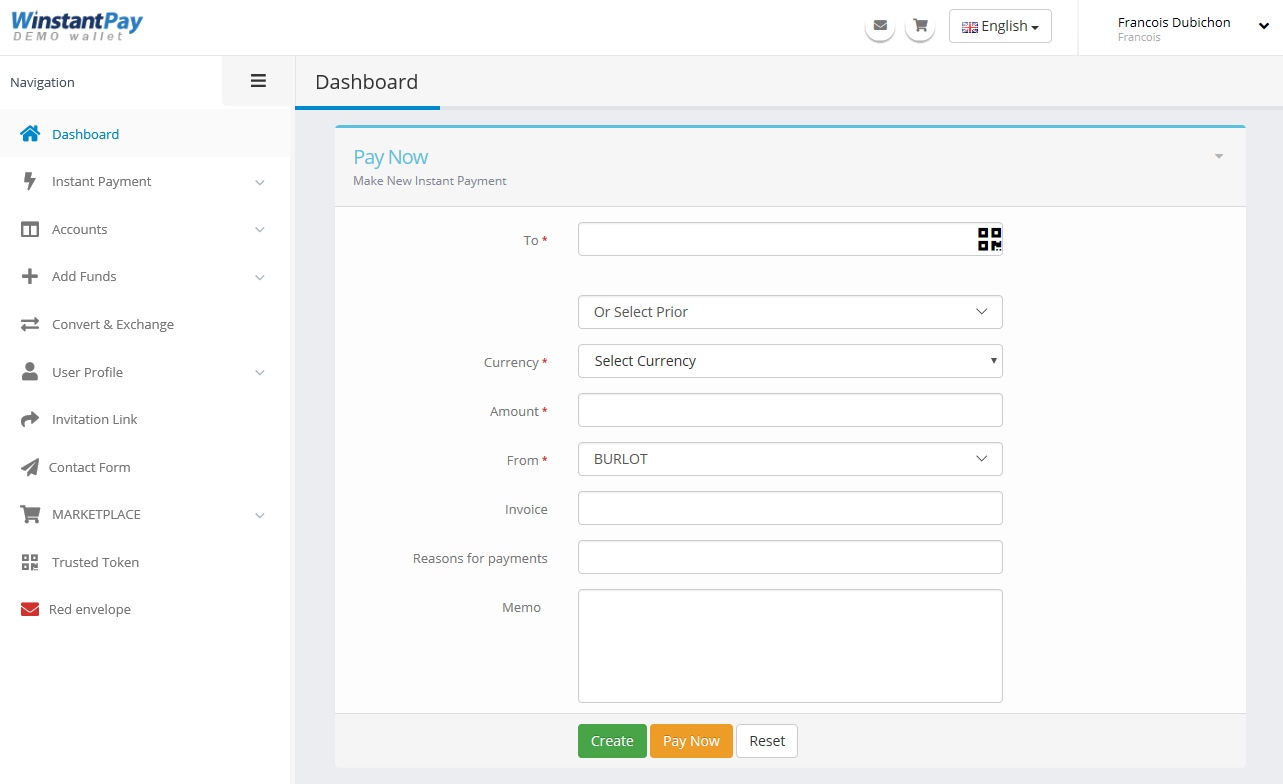This screenshot has width=1283, height=784.
Task: Click the User Profile person icon
Action: [x=30, y=372]
